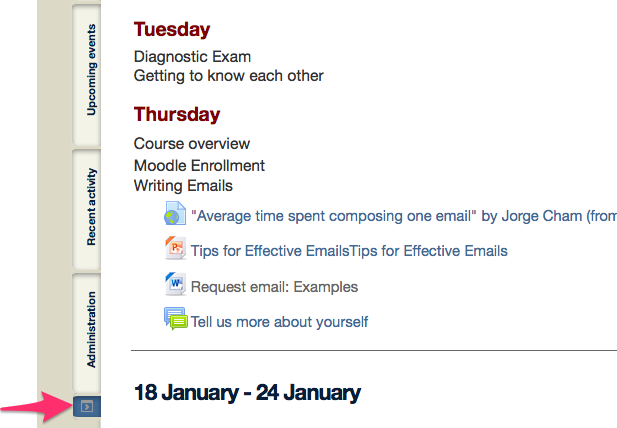Image resolution: width=617 pixels, height=428 pixels.
Task: Open the Tell us more about yourself forum
Action: point(279,322)
